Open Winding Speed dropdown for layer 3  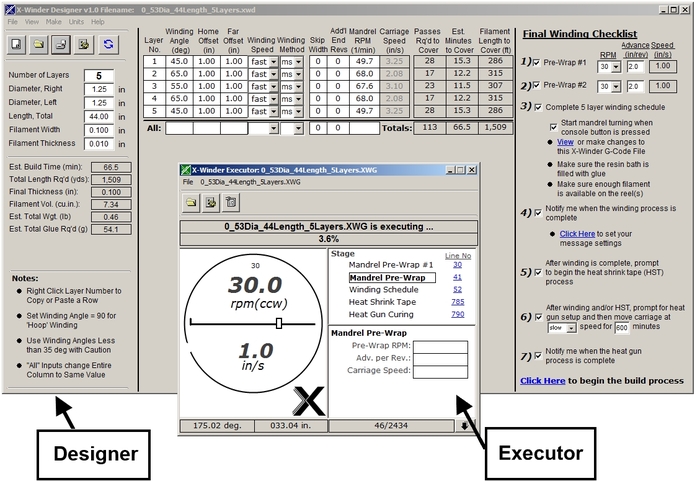(274, 87)
